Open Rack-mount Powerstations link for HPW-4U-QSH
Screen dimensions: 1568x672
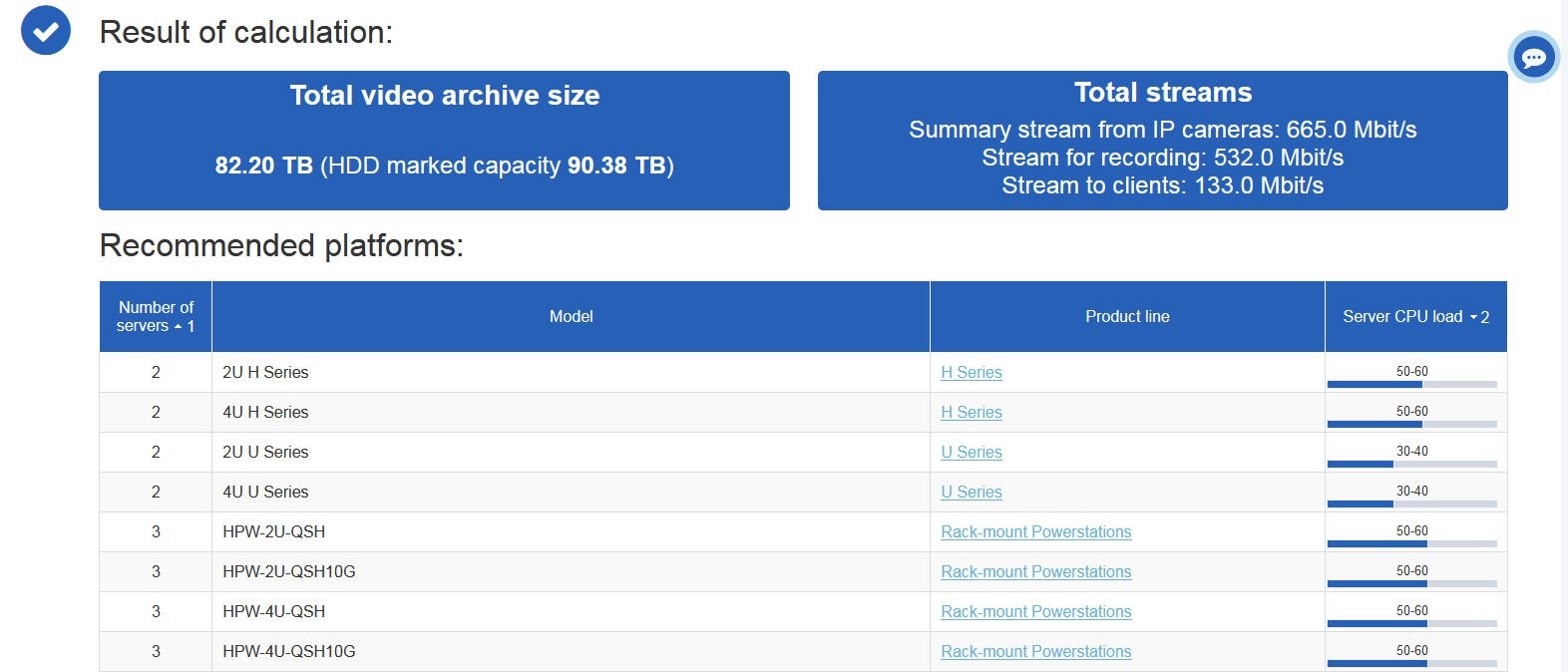(1036, 611)
